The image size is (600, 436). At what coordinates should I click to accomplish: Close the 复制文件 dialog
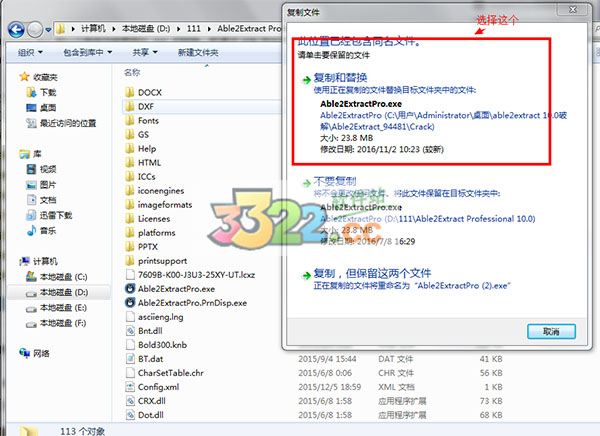[x=572, y=10]
